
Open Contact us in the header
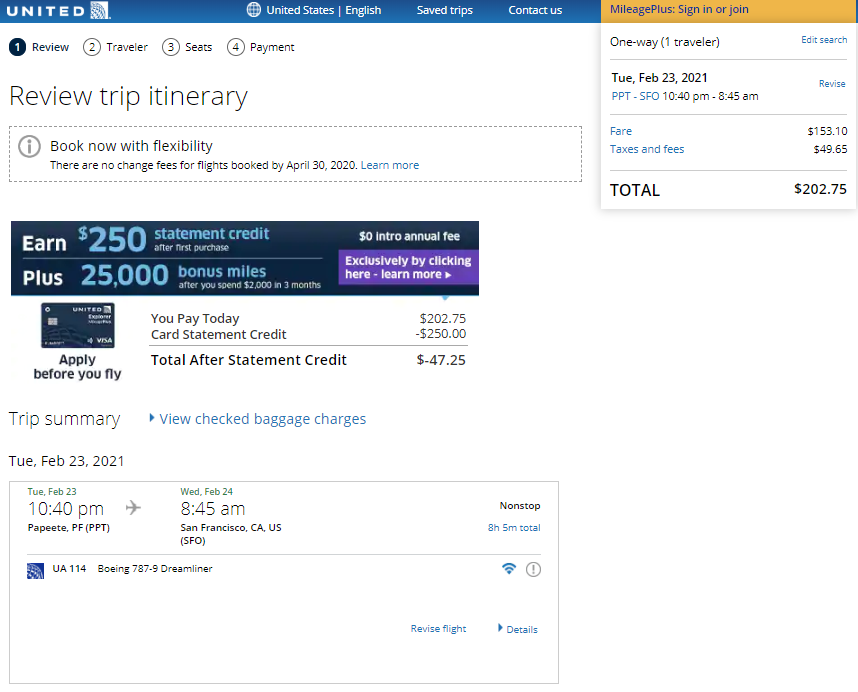pos(535,10)
